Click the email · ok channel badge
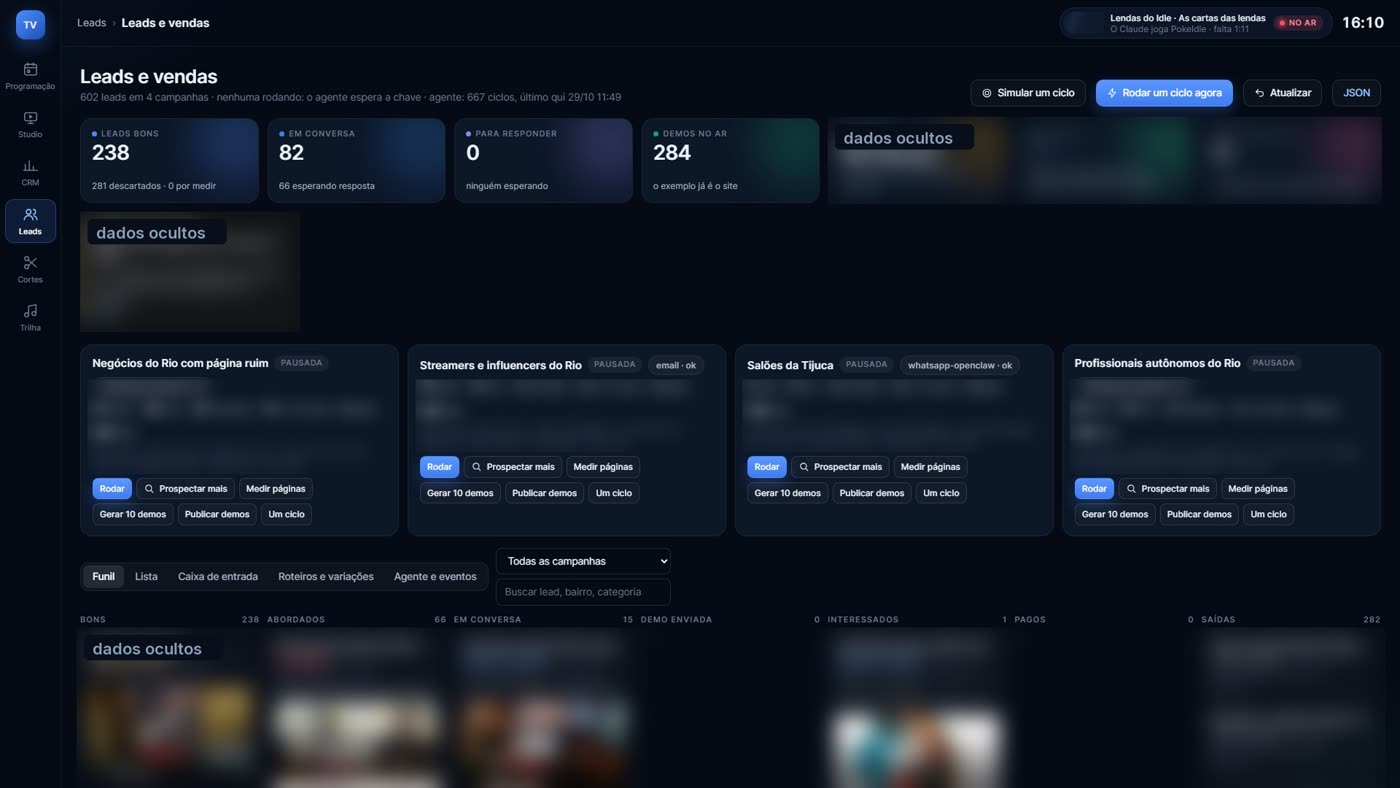The width and height of the screenshot is (1400, 788). point(676,365)
